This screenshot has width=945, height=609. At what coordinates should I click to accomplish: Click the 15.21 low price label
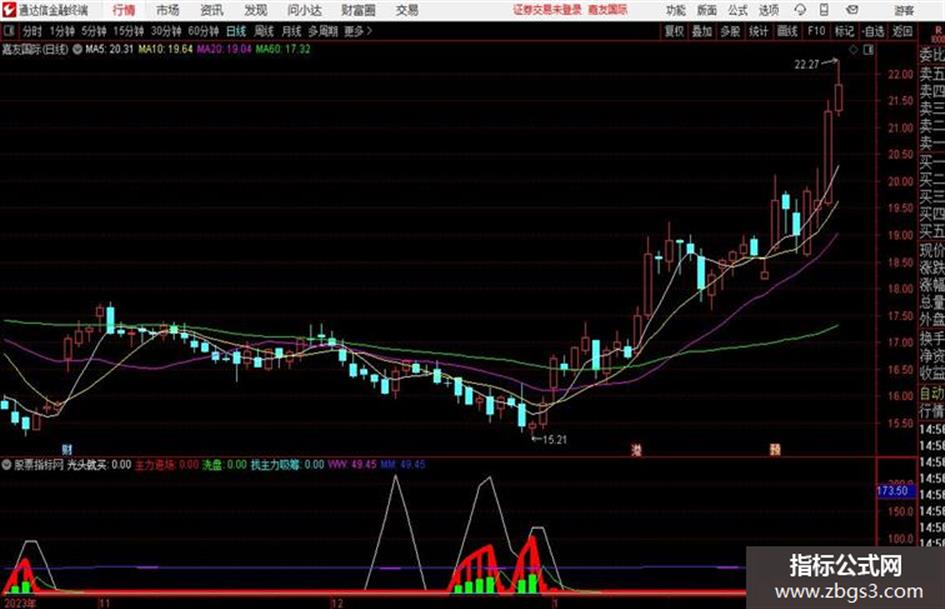(554, 440)
